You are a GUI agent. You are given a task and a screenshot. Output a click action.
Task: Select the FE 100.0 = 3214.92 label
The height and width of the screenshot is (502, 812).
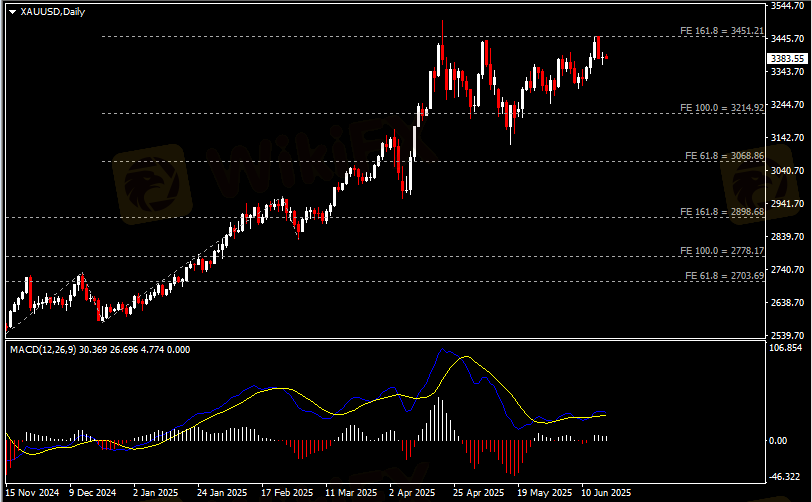point(722,108)
